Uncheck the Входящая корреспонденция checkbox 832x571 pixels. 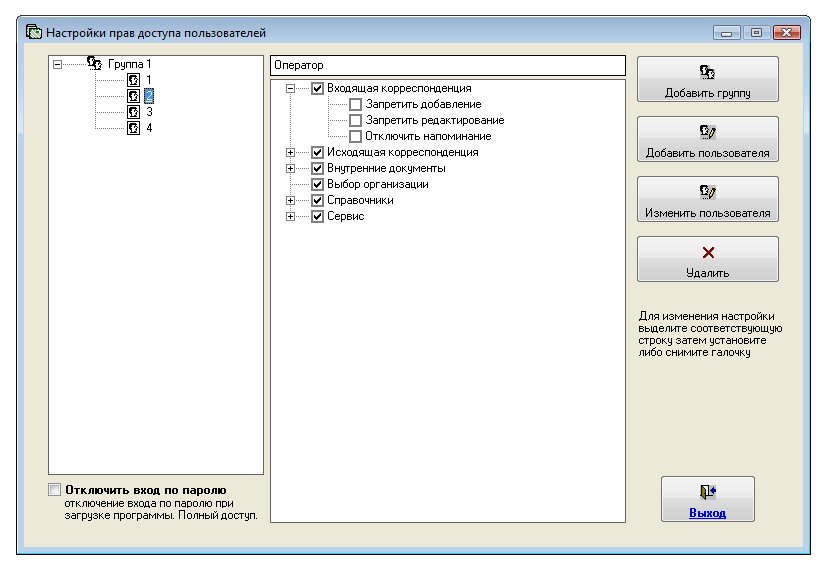pos(317,89)
